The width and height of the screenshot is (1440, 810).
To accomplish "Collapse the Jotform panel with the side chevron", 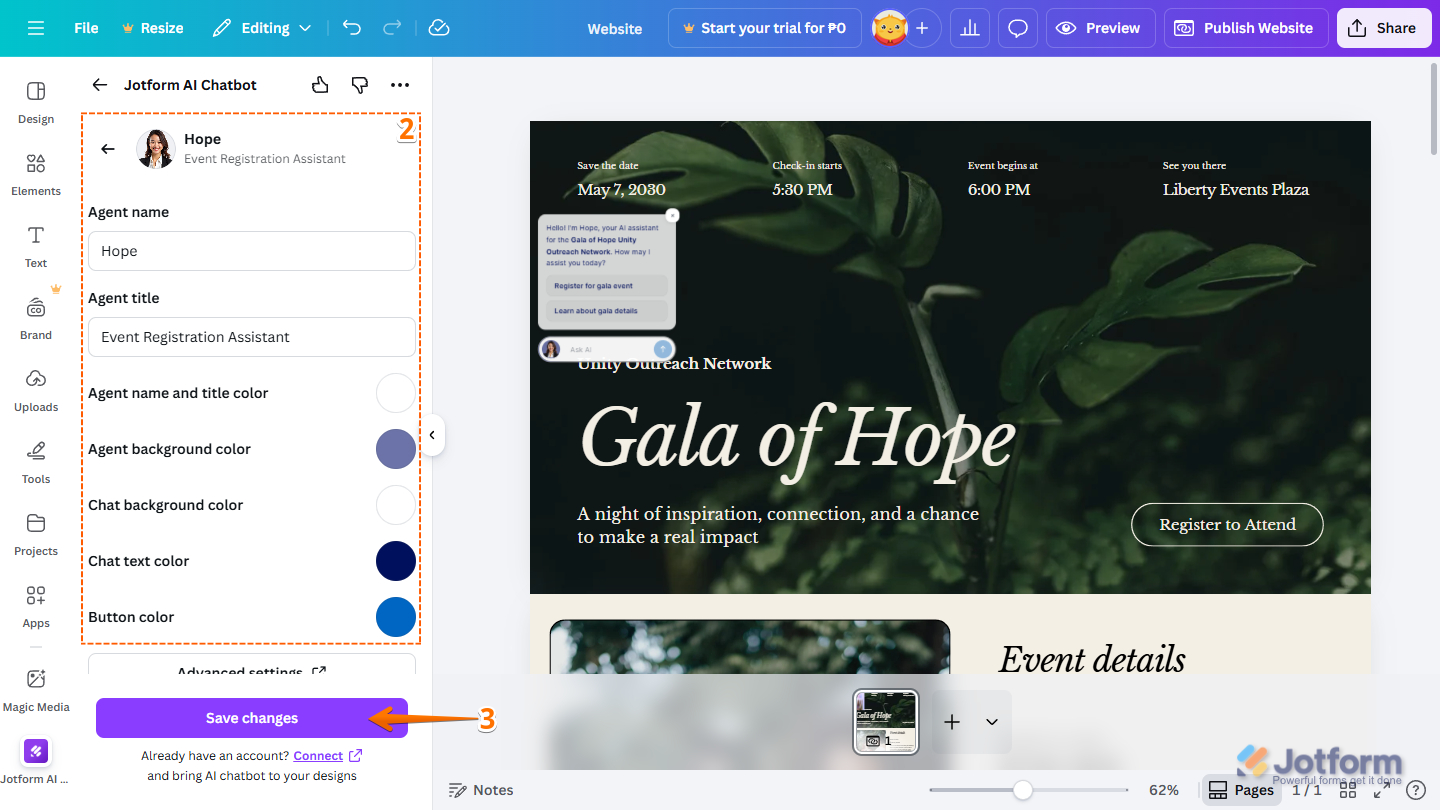I will pyautogui.click(x=432, y=434).
